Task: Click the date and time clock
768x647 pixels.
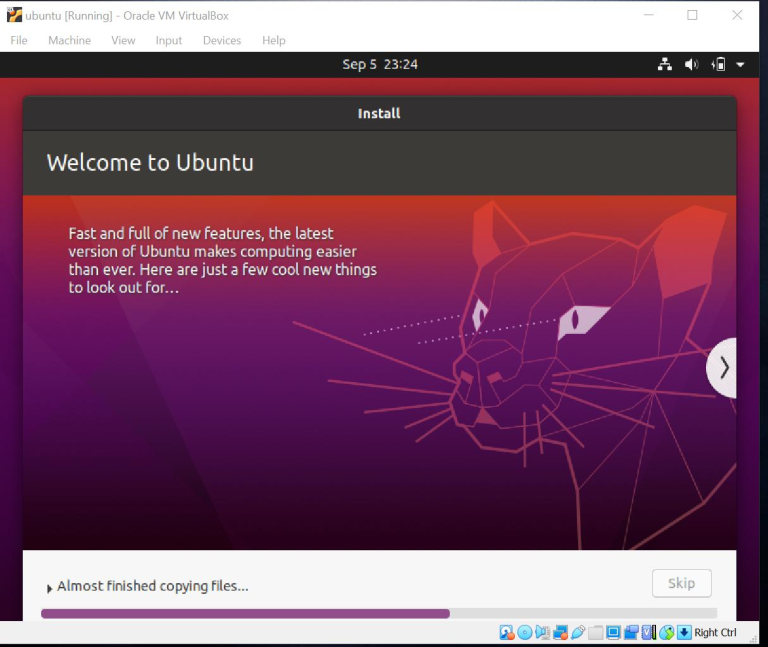Action: [380, 65]
